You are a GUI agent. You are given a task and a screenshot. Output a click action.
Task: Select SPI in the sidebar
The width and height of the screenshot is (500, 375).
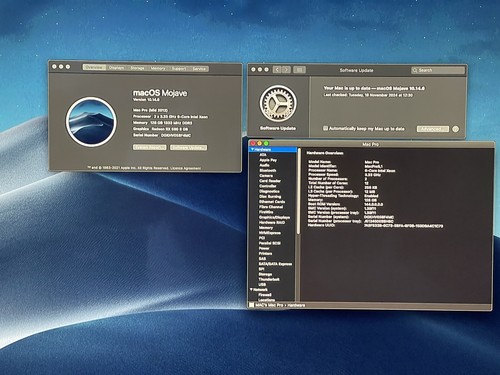[x=262, y=269]
